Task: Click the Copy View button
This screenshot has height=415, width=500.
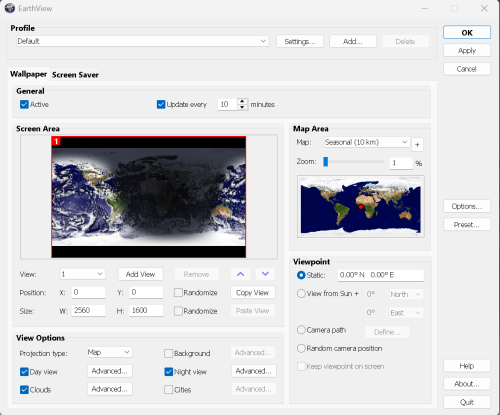Action: [x=252, y=293]
